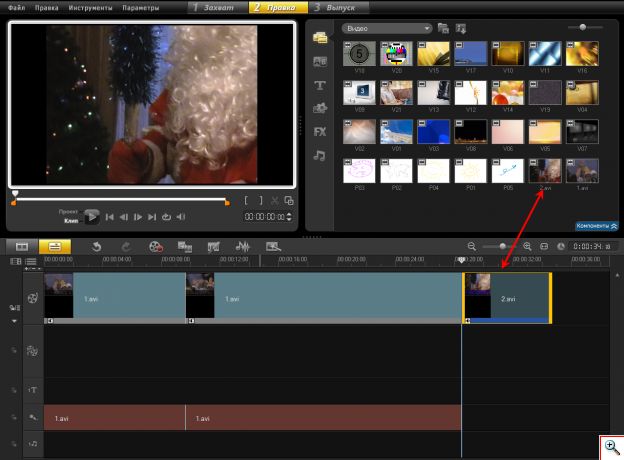
Task: Select the 2.avi thumbnail in library
Action: coord(545,171)
